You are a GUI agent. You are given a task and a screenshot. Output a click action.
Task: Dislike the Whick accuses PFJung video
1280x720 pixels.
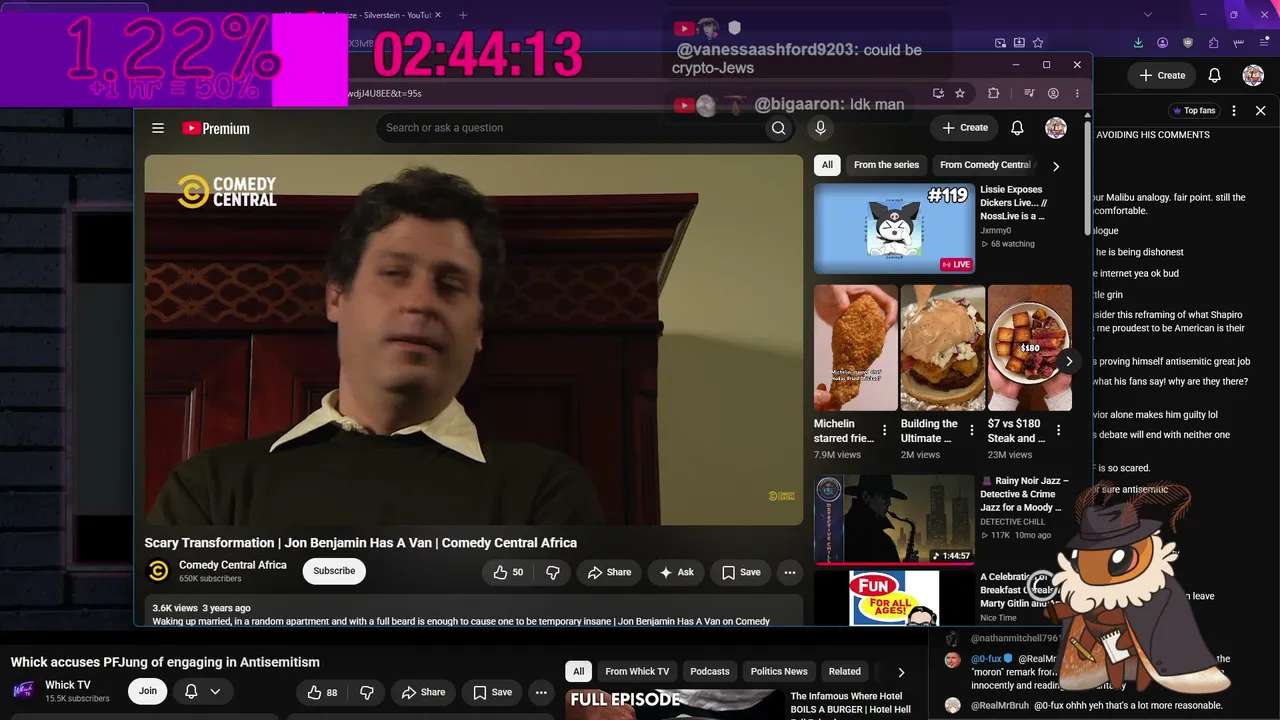pos(367,692)
